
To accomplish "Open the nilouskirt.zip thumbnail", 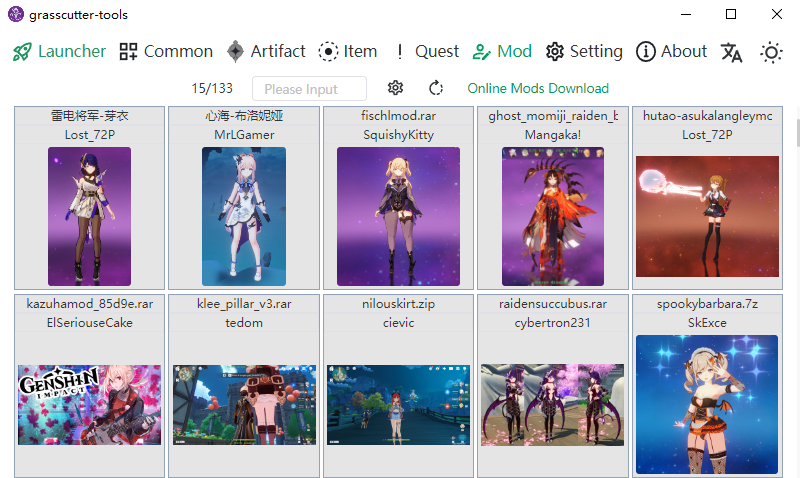I will (398, 405).
